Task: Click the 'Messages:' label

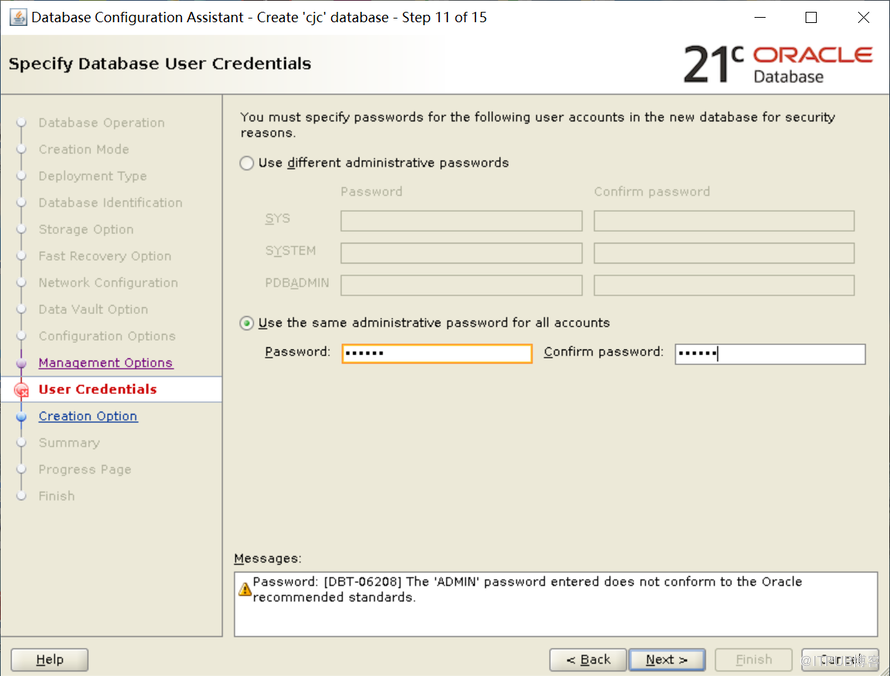Action: (x=268, y=559)
